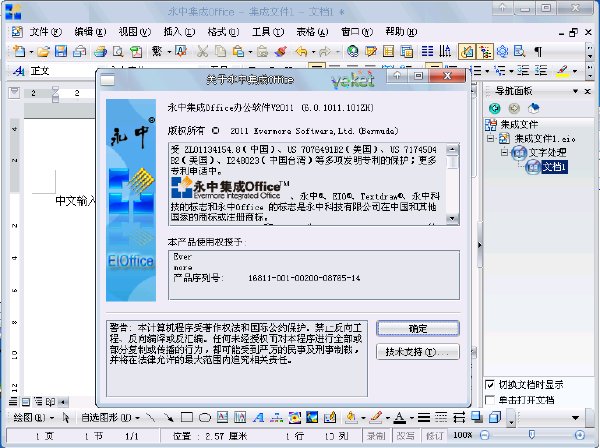This screenshot has width=600, height=448.
Task: Click the 3D effect cube icon in the drawing toolbar
Action: tap(495, 417)
